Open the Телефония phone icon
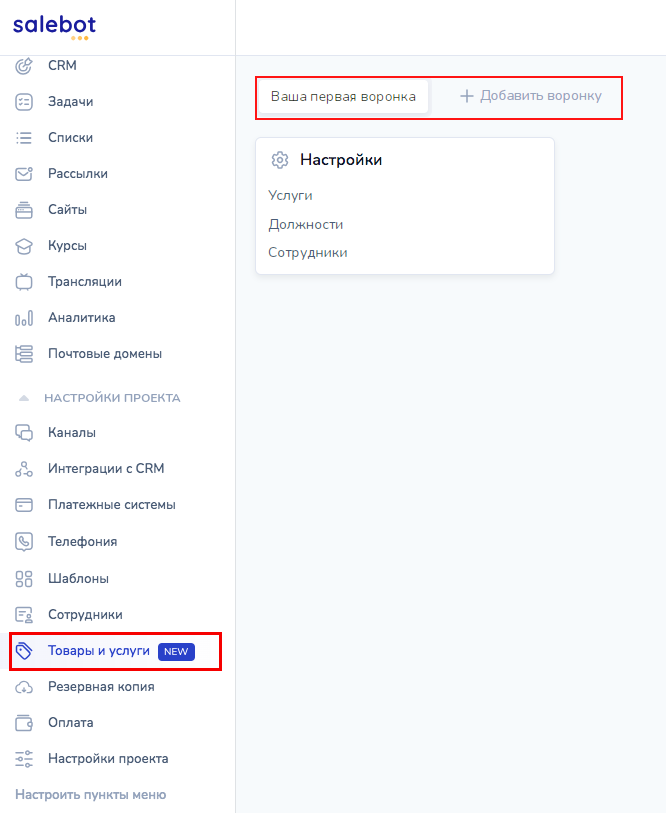The height and width of the screenshot is (813, 666). pyautogui.click(x=25, y=542)
